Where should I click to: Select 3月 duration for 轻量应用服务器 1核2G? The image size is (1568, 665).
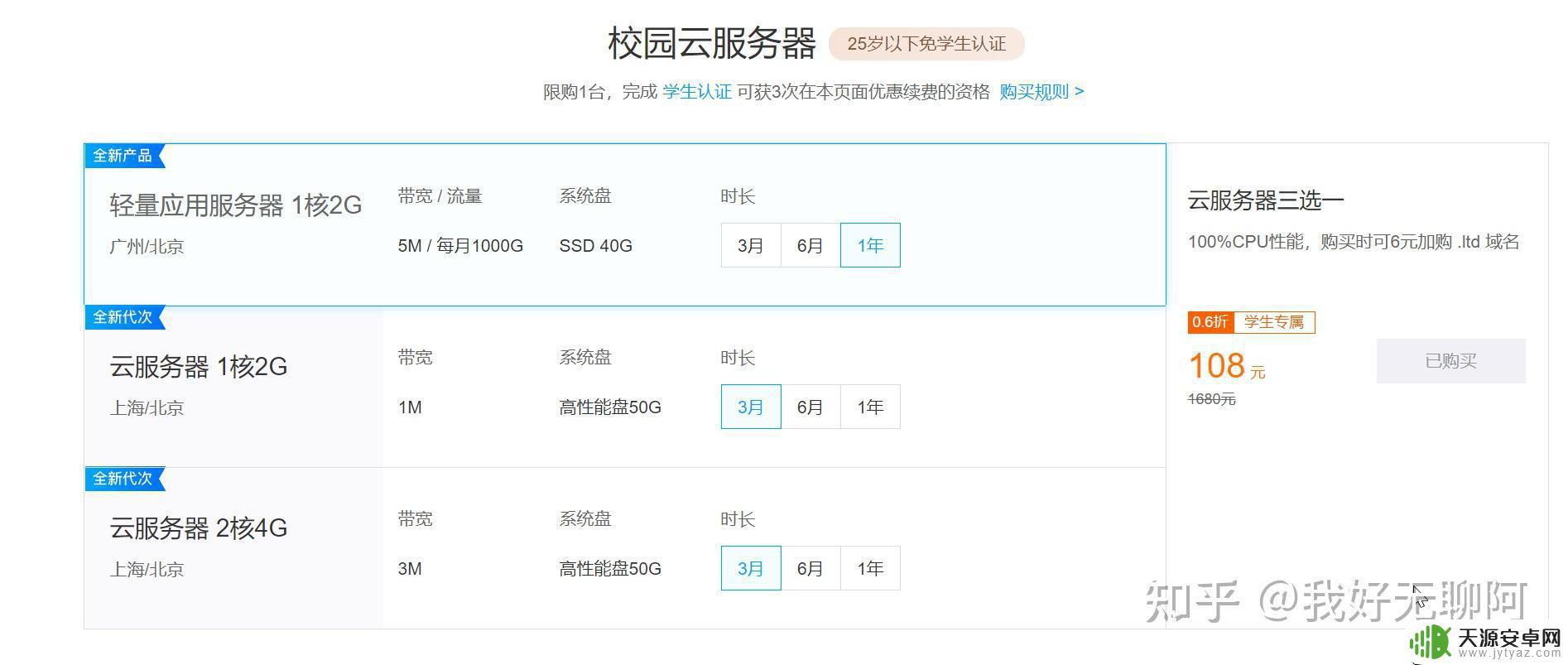point(751,245)
